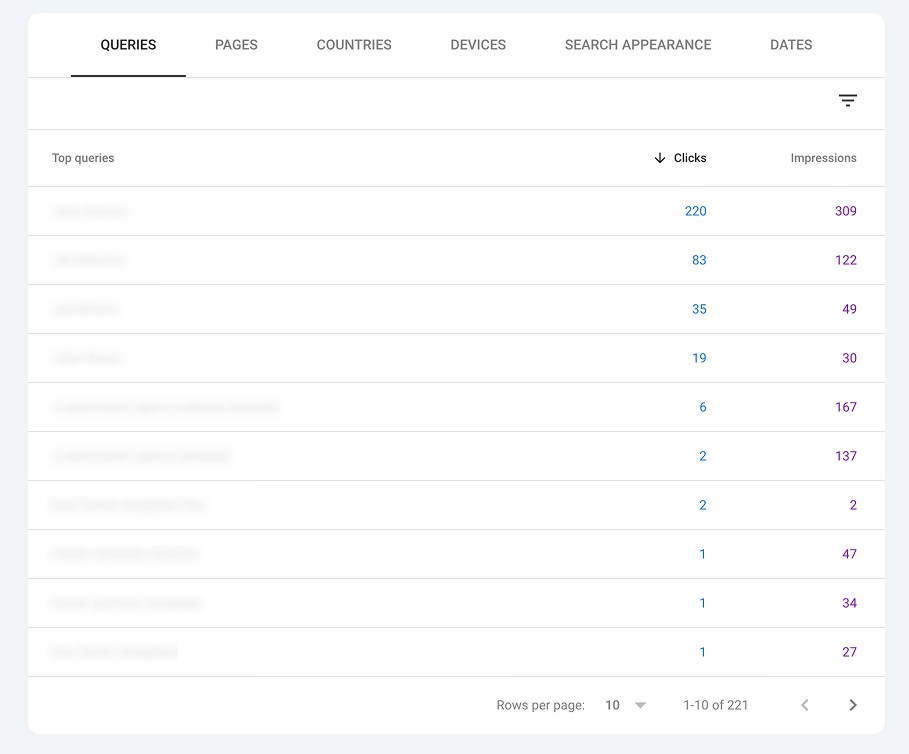
Task: Select the DEVICES tab
Action: tap(477, 45)
